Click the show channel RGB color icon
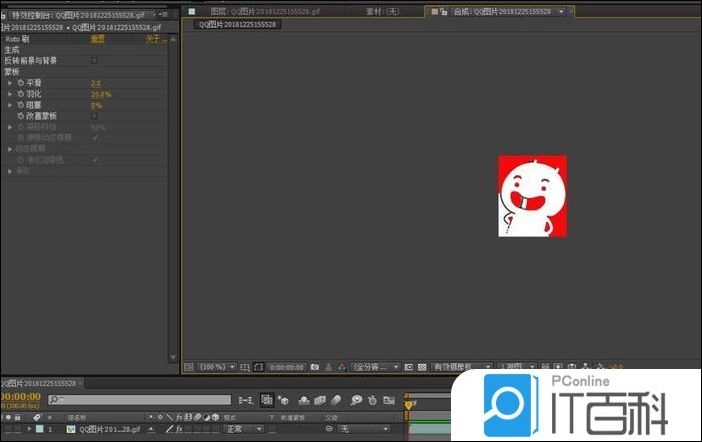The image size is (702, 442). [x=342, y=367]
